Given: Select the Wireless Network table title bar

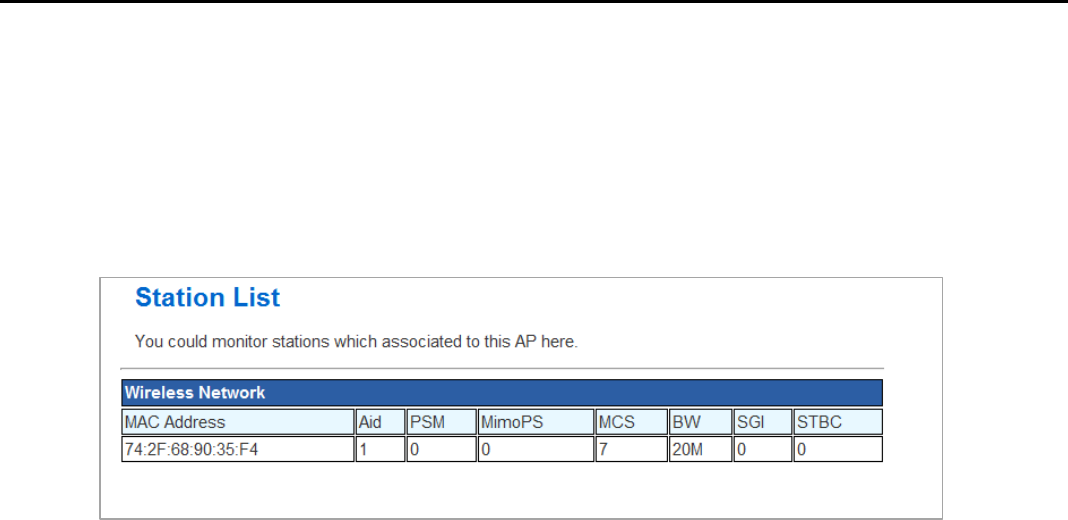Looking at the screenshot, I should click(x=502, y=392).
